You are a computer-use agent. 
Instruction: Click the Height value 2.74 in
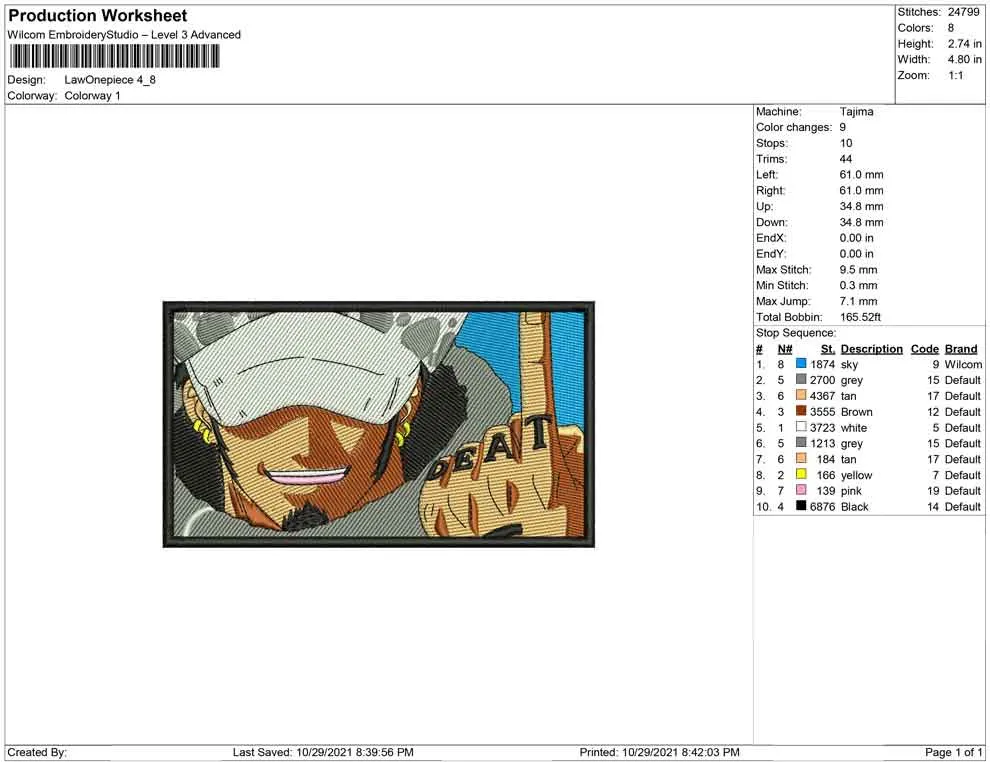pos(965,44)
